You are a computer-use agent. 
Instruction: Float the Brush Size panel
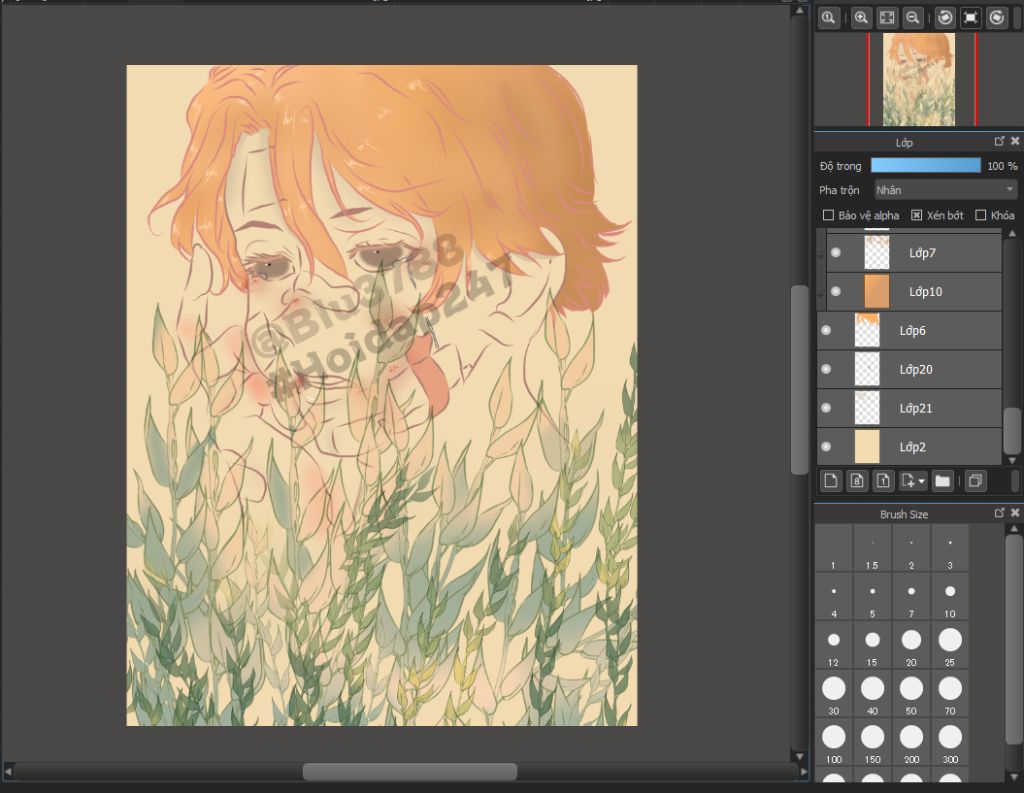(x=999, y=513)
